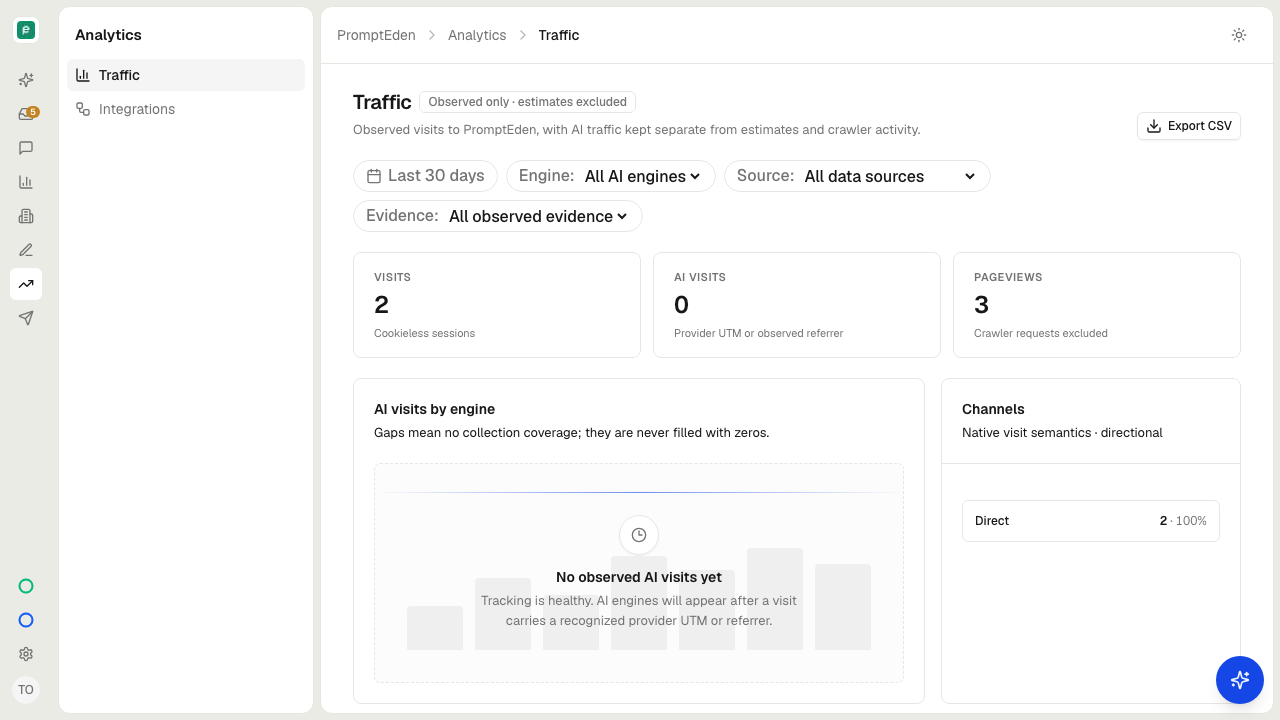Click the clock icon in empty chart
Screen dimensions: 1280x720
point(639,535)
